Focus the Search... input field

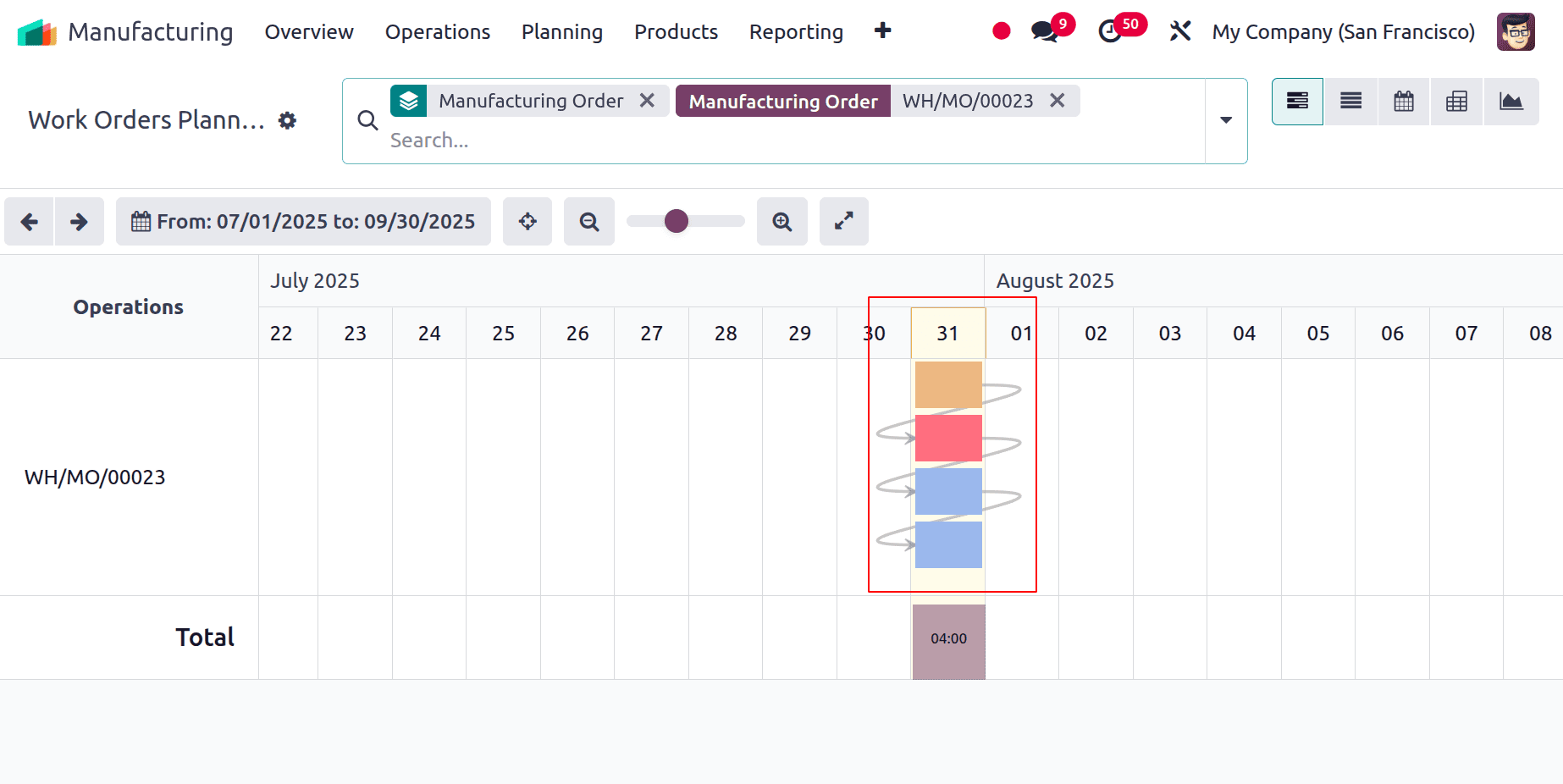coord(792,141)
